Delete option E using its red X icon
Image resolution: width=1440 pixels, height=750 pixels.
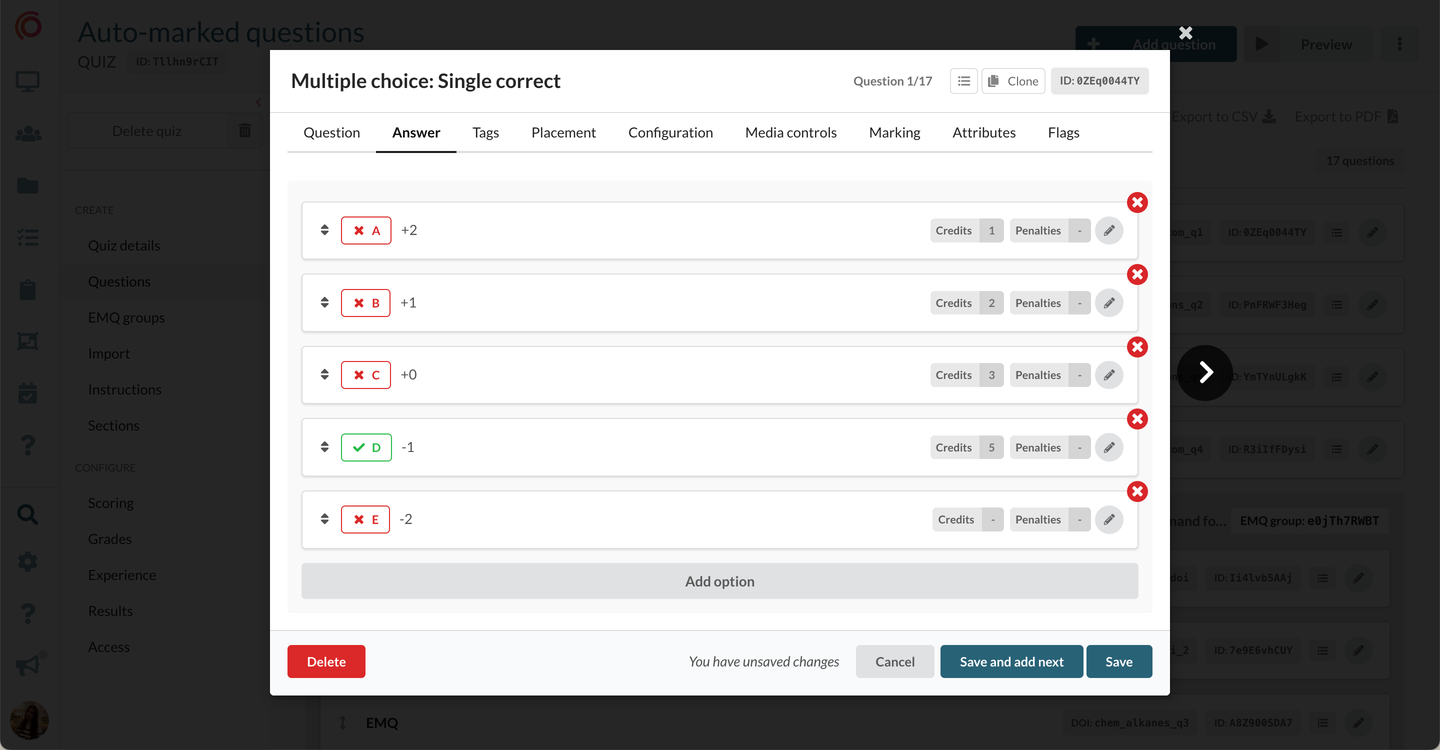[1137, 492]
